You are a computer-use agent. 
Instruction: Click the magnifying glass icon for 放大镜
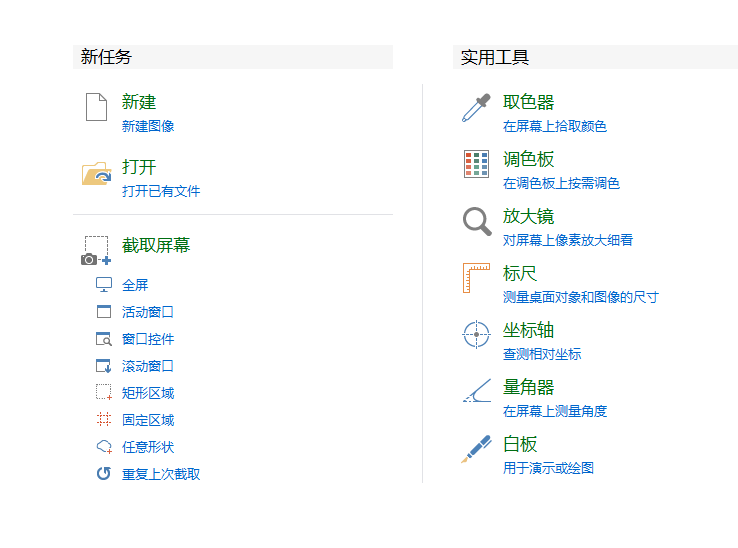[477, 221]
